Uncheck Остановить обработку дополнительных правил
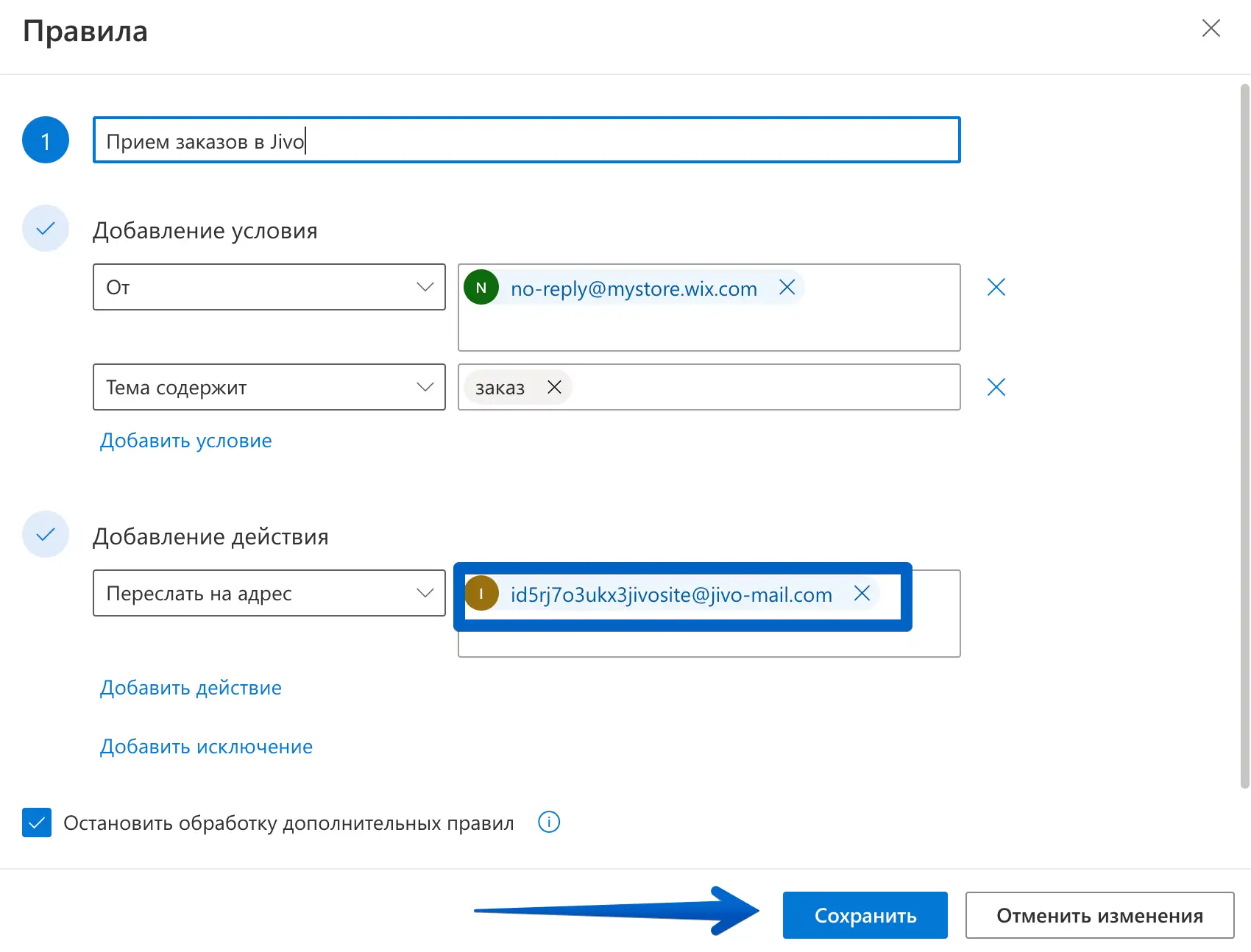This screenshot has height=952, width=1251. click(x=37, y=823)
